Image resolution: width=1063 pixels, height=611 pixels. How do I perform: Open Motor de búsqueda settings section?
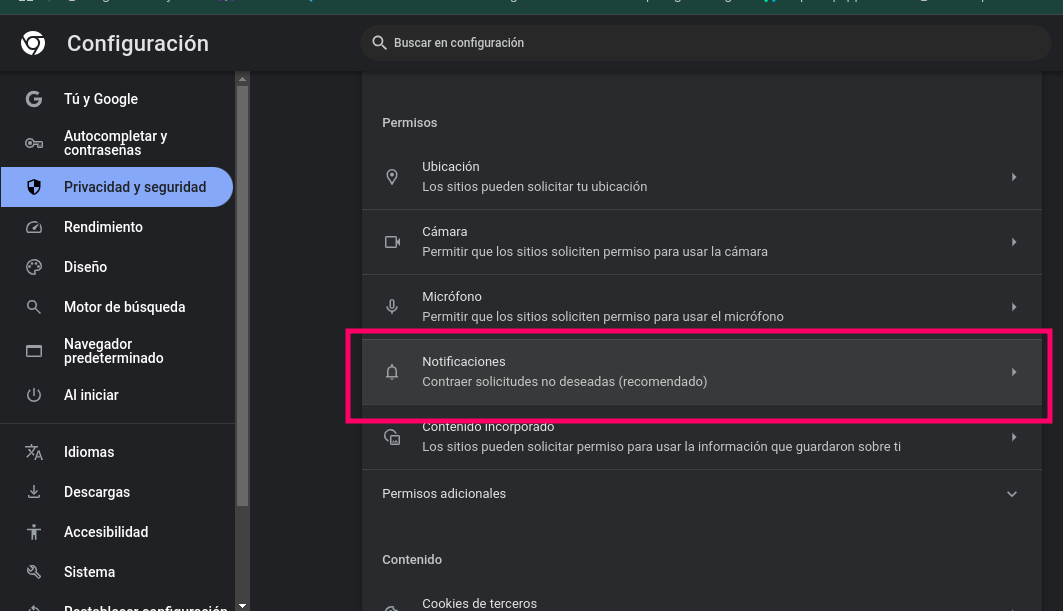(124, 307)
